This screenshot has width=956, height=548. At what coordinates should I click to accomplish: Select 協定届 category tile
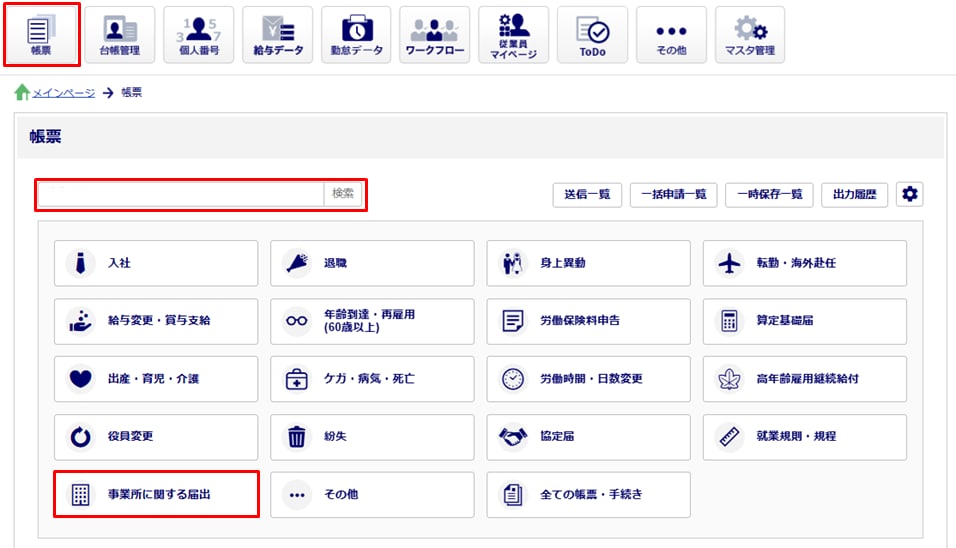point(588,437)
